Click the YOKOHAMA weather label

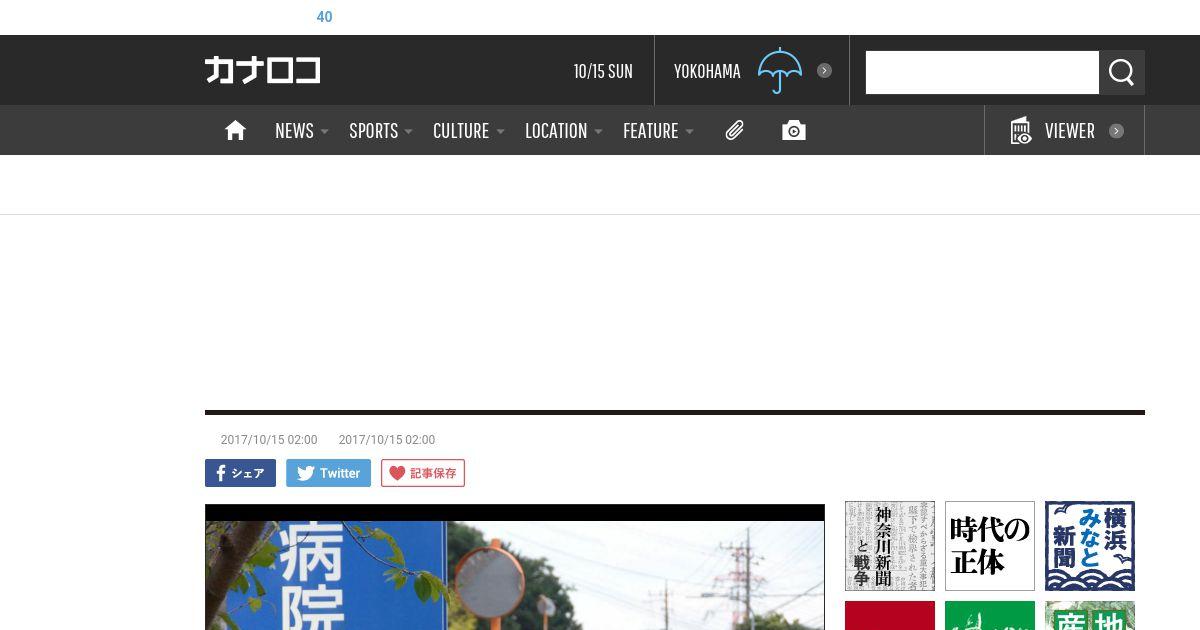707,71
